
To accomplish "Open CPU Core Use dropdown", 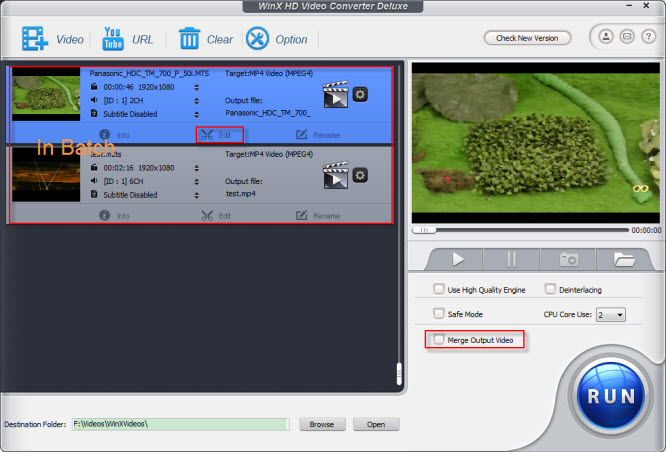I will tap(611, 315).
